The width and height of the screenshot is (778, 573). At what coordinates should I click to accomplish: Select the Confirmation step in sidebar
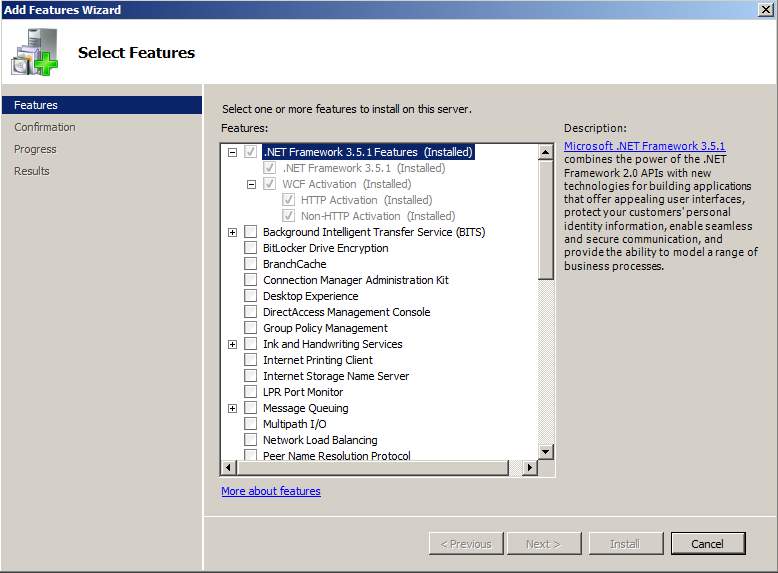point(45,127)
